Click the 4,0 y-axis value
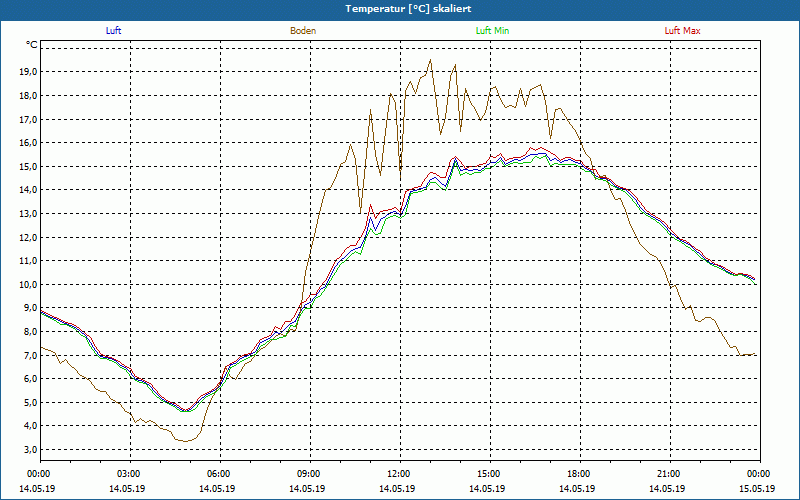800x500 pixels. click(30, 426)
